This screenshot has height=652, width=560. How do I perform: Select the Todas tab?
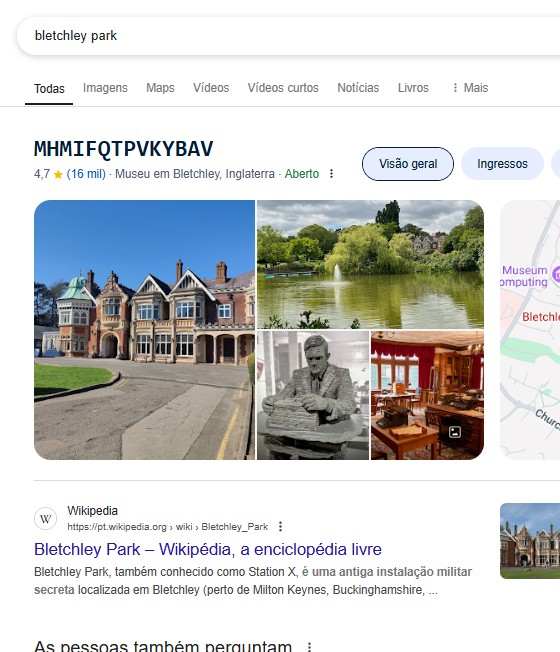[49, 89]
